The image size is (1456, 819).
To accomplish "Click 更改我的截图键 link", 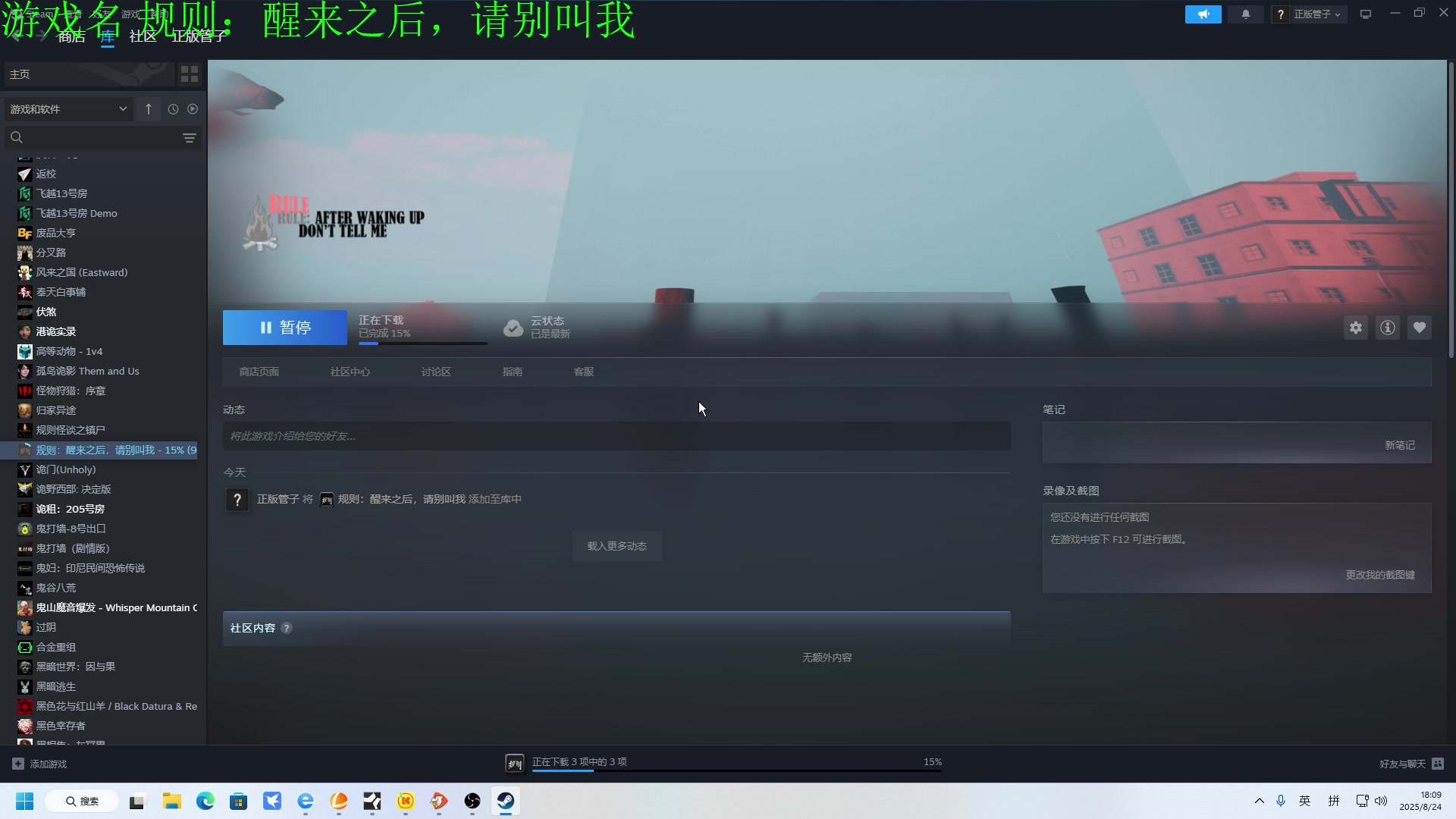I will [x=1380, y=575].
